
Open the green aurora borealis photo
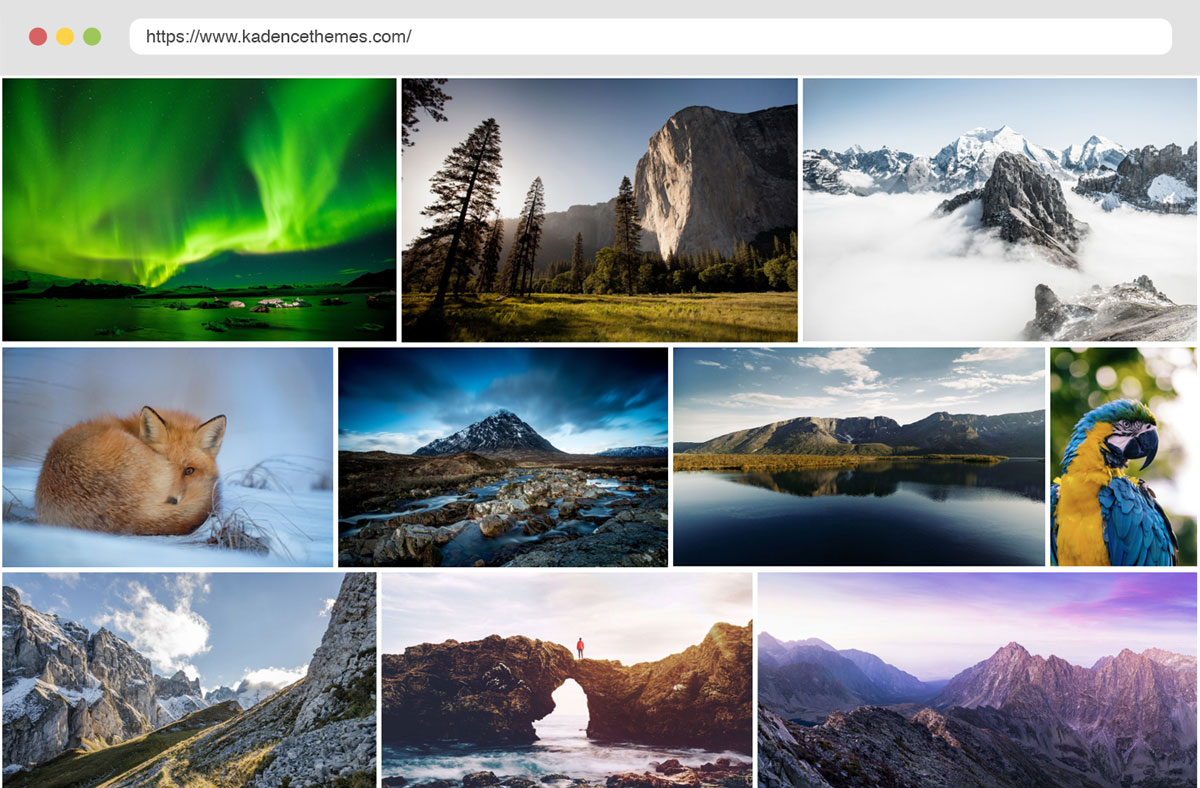[x=199, y=210]
